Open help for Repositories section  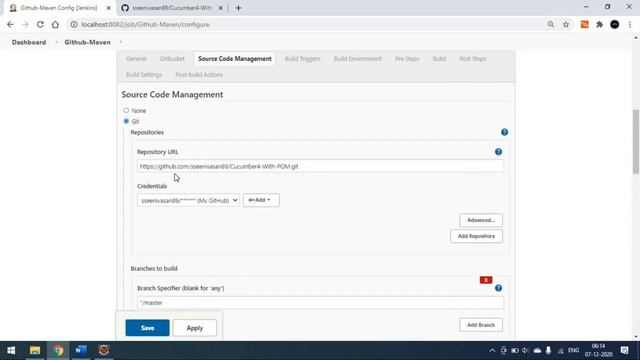[x=504, y=132]
